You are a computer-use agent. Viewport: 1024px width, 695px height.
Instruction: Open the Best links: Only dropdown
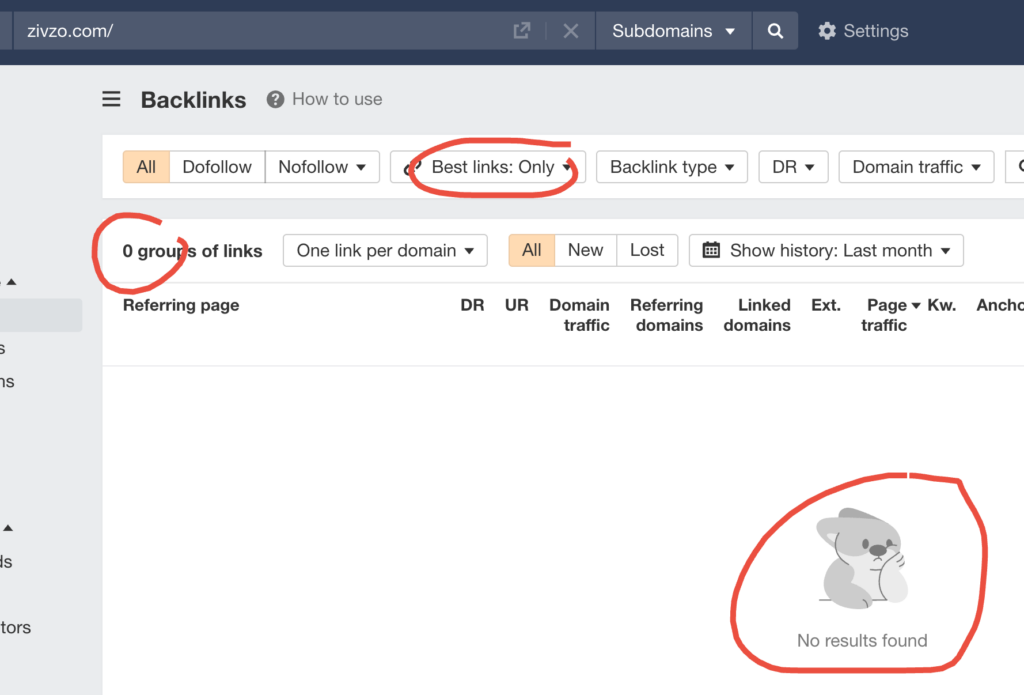tap(488, 167)
